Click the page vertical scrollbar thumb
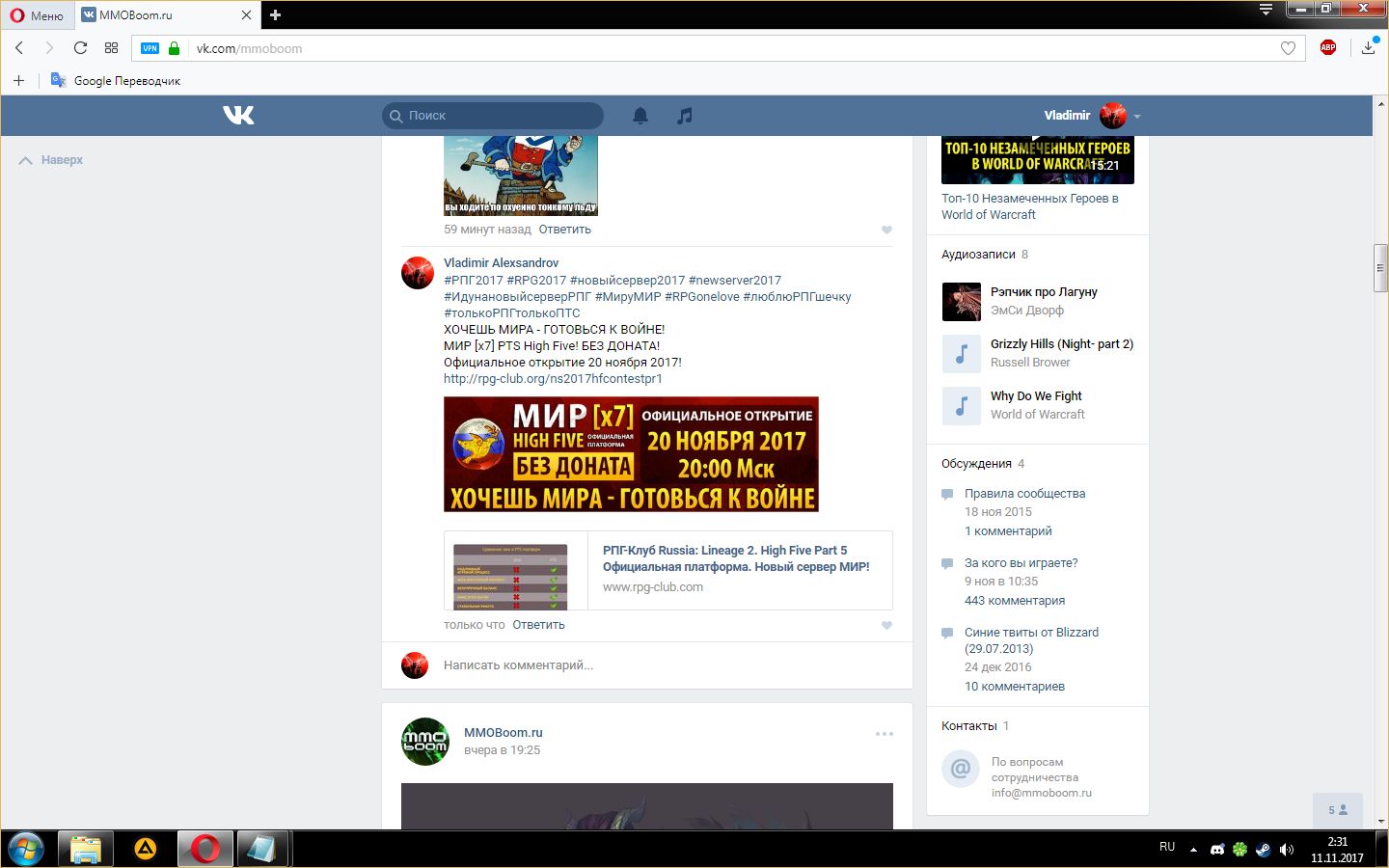Screen dimensions: 1389x868 point(1381,269)
